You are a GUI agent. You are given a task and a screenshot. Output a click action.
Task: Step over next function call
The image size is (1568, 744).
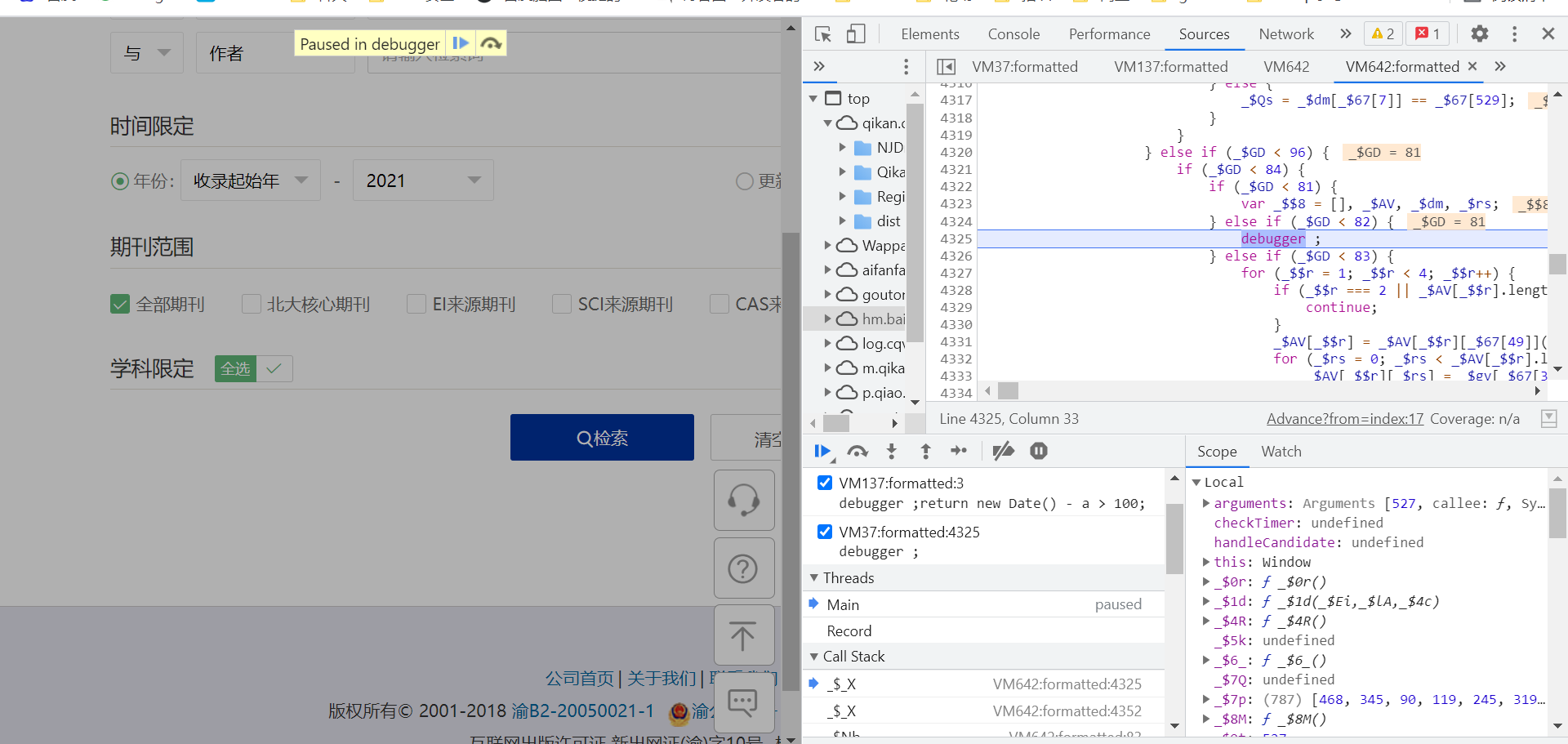click(x=857, y=451)
